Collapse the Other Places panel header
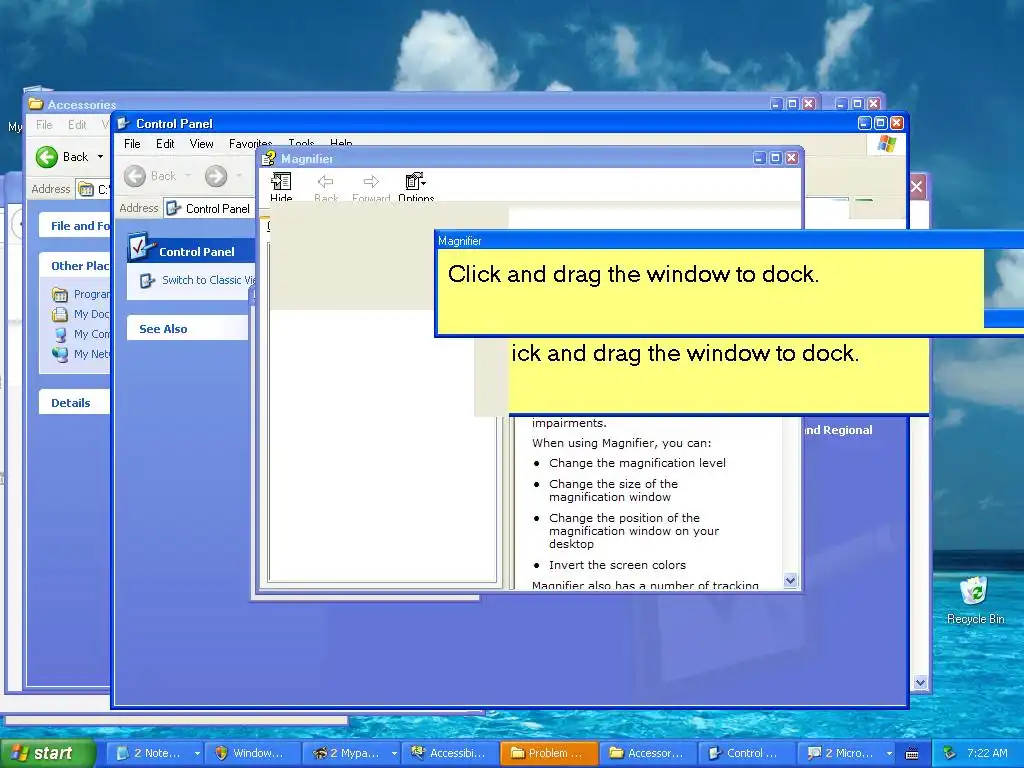Screen dimensions: 1024x768 [74, 266]
